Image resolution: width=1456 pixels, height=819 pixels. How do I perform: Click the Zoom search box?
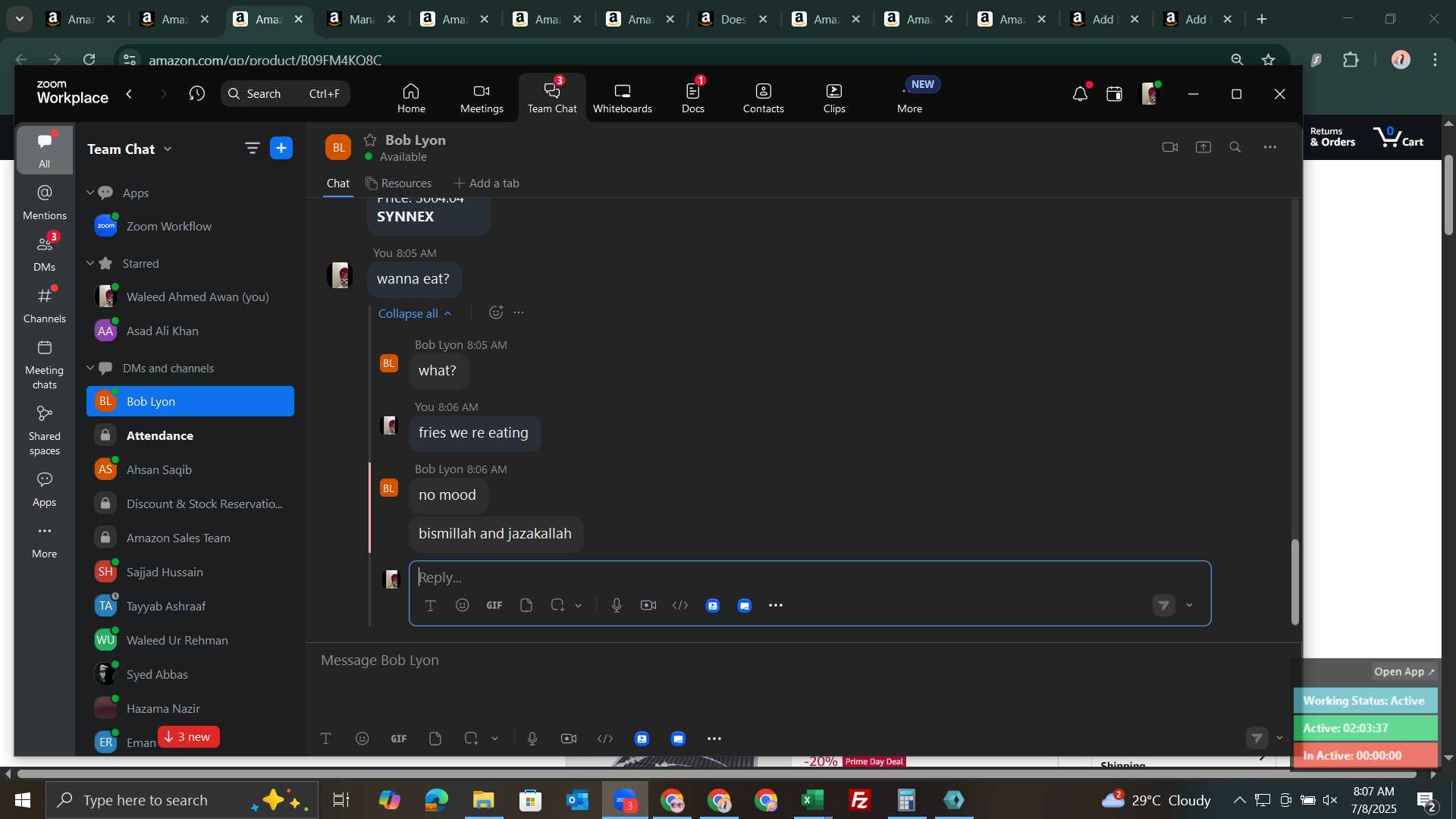(x=286, y=93)
